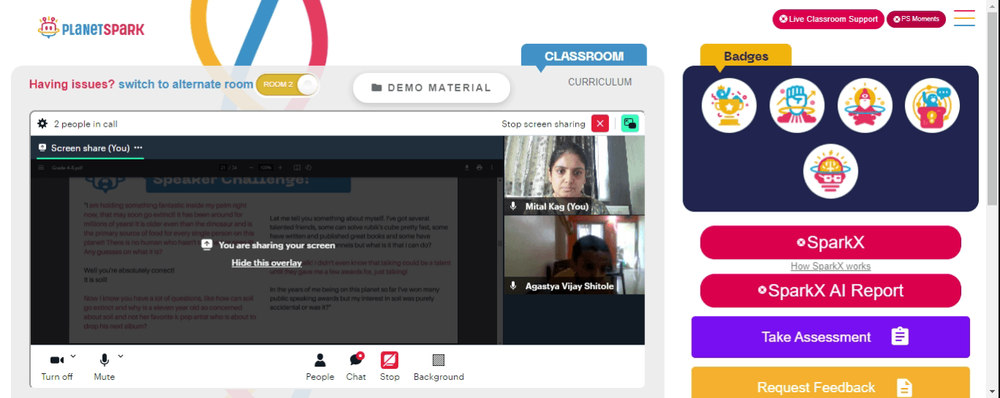
Task: Open the People panel
Action: click(320, 367)
